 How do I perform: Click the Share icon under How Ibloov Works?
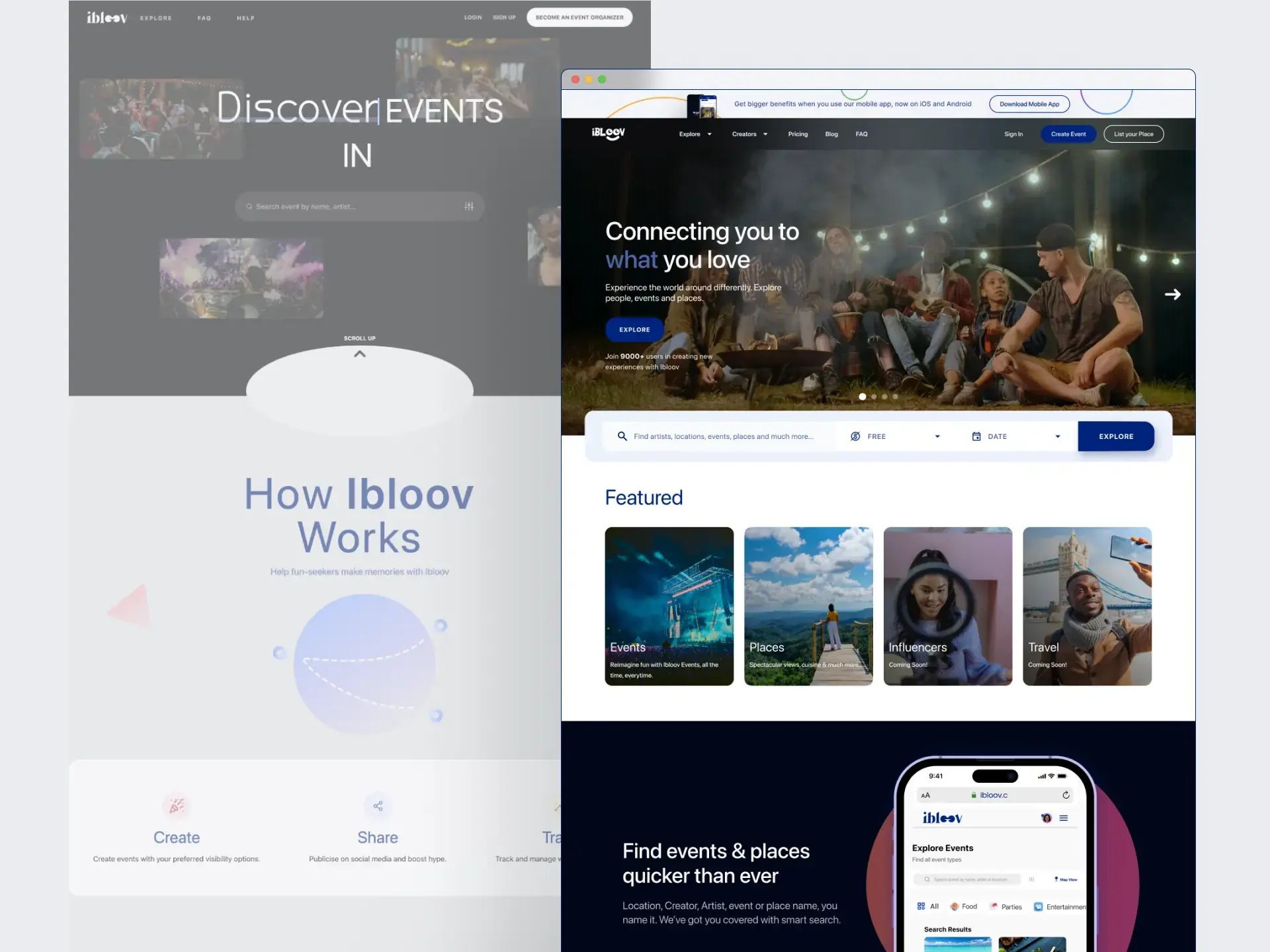coord(377,806)
